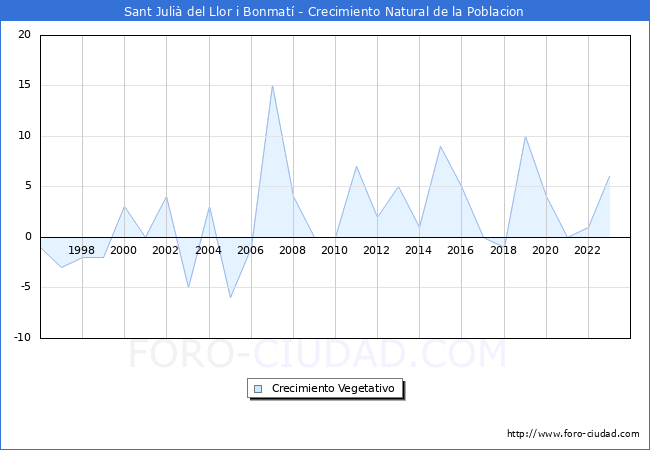The height and width of the screenshot is (450, 650).
Task: Click the 20 label on the y-axis
Action: click(24, 35)
